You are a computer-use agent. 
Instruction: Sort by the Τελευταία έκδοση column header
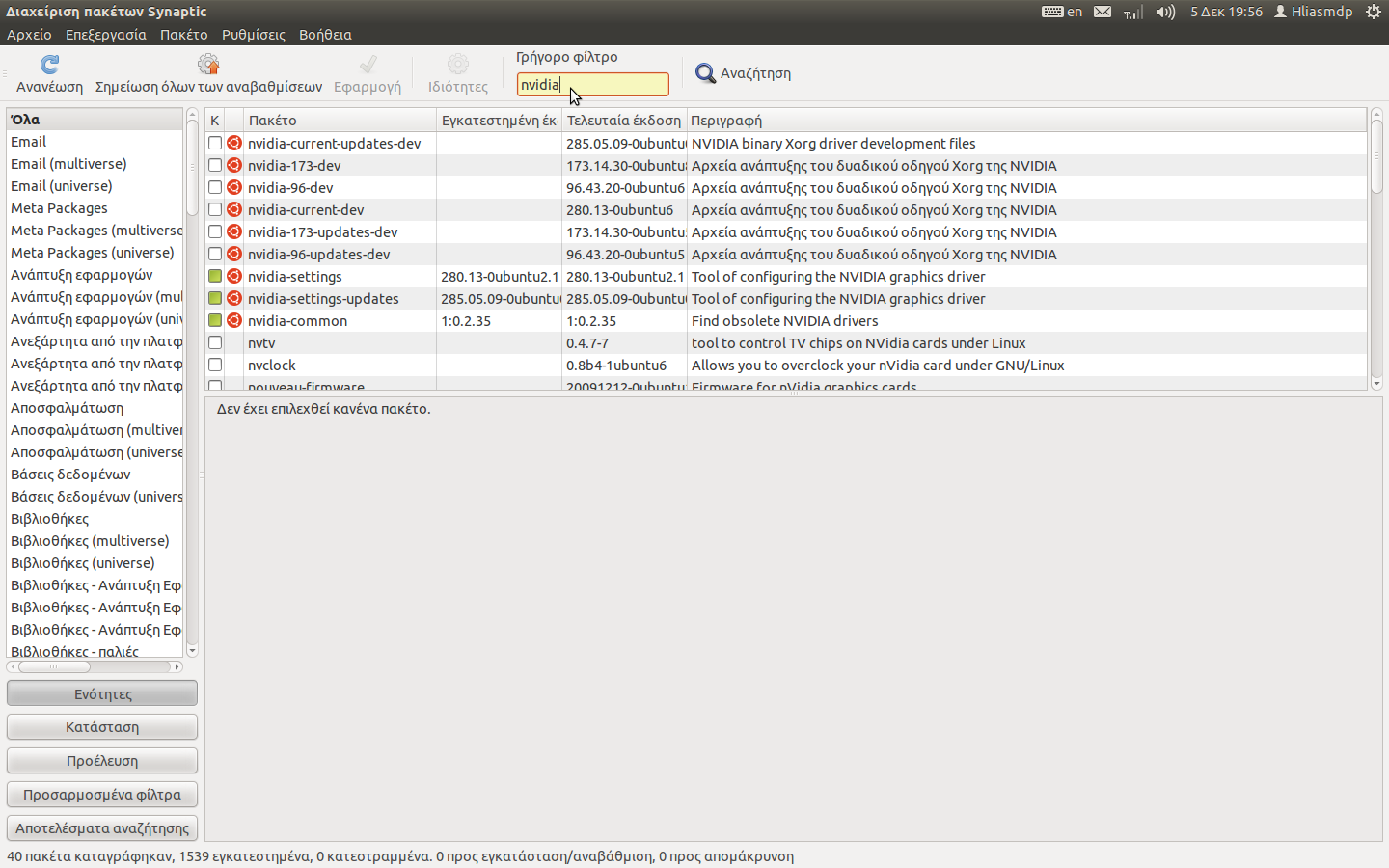coord(624,121)
